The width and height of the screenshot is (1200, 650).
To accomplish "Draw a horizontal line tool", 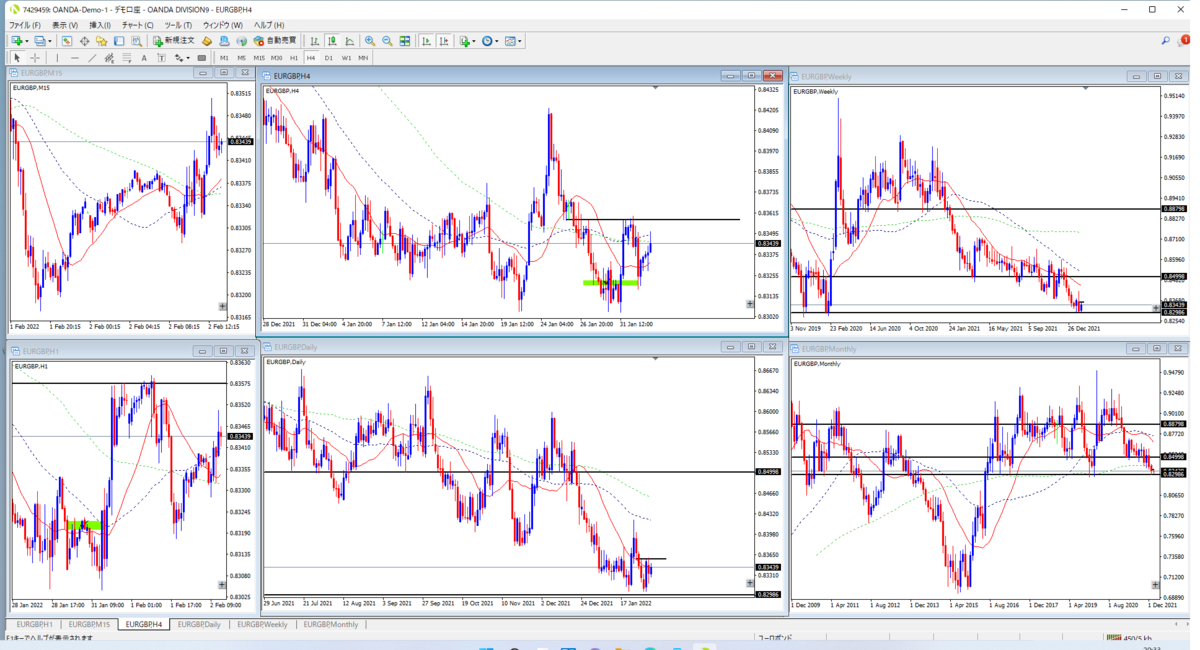I will click(x=75, y=58).
